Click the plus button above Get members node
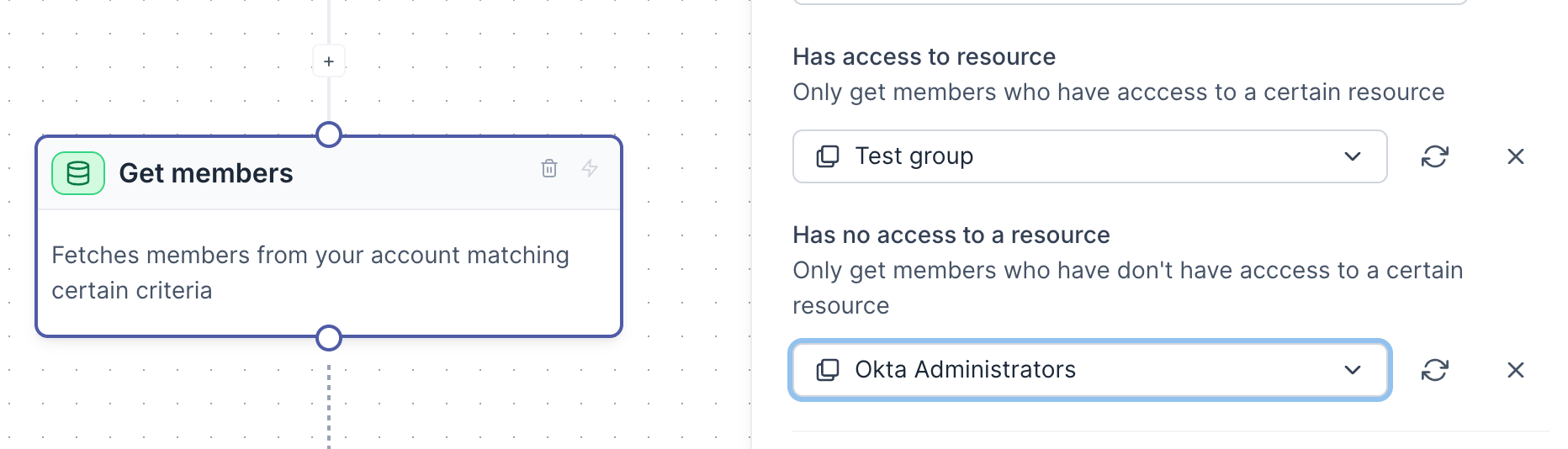The height and width of the screenshot is (449, 1568). [x=329, y=61]
